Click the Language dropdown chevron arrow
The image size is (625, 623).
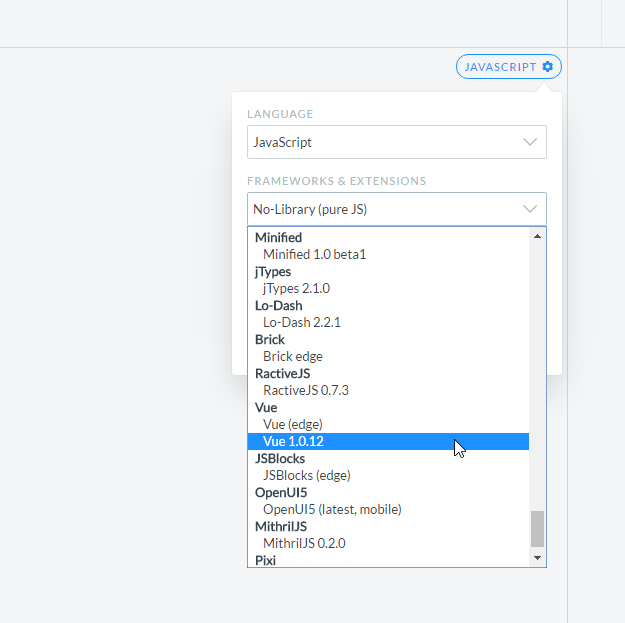530,142
